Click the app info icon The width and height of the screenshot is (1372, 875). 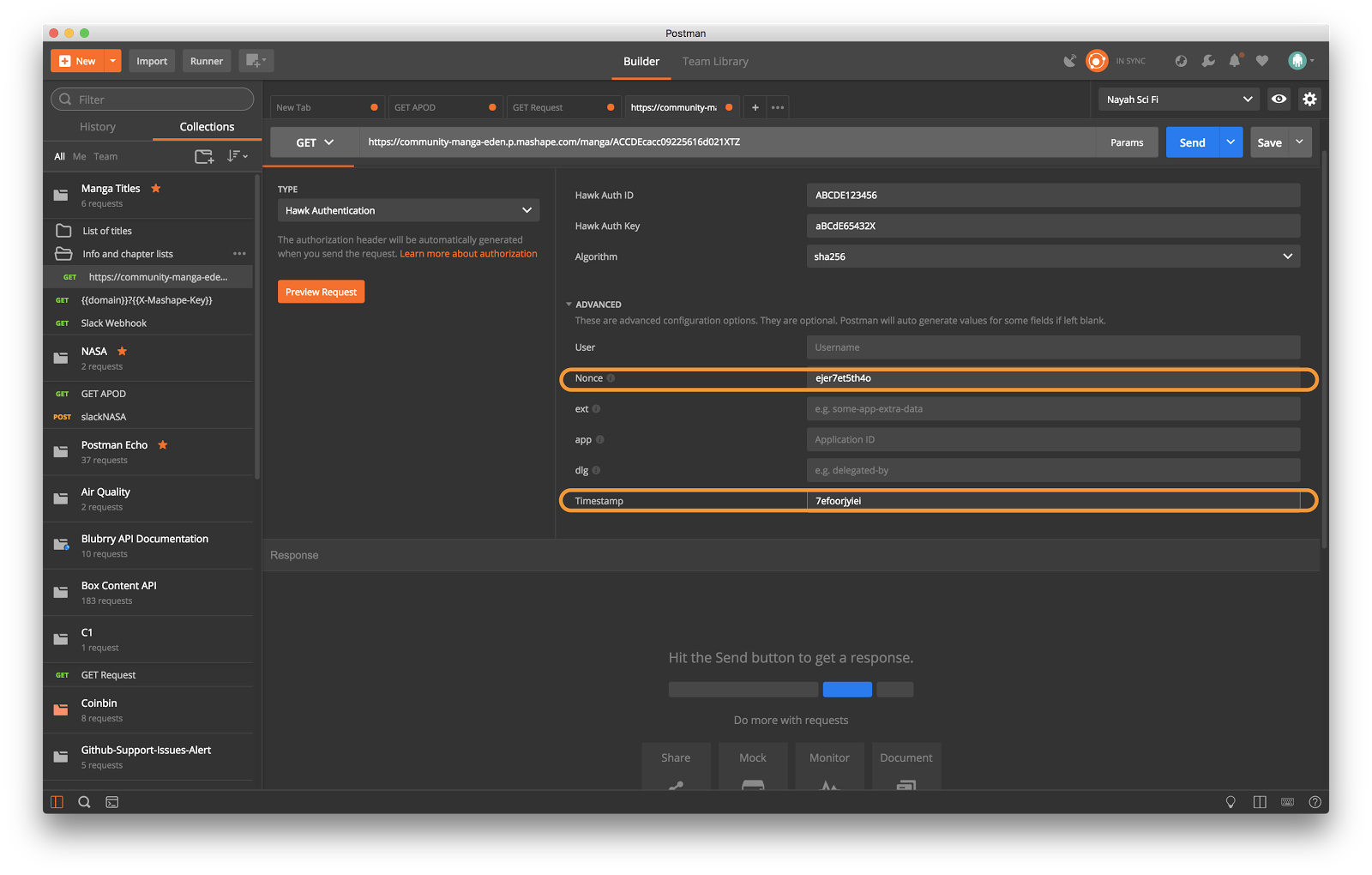point(600,440)
